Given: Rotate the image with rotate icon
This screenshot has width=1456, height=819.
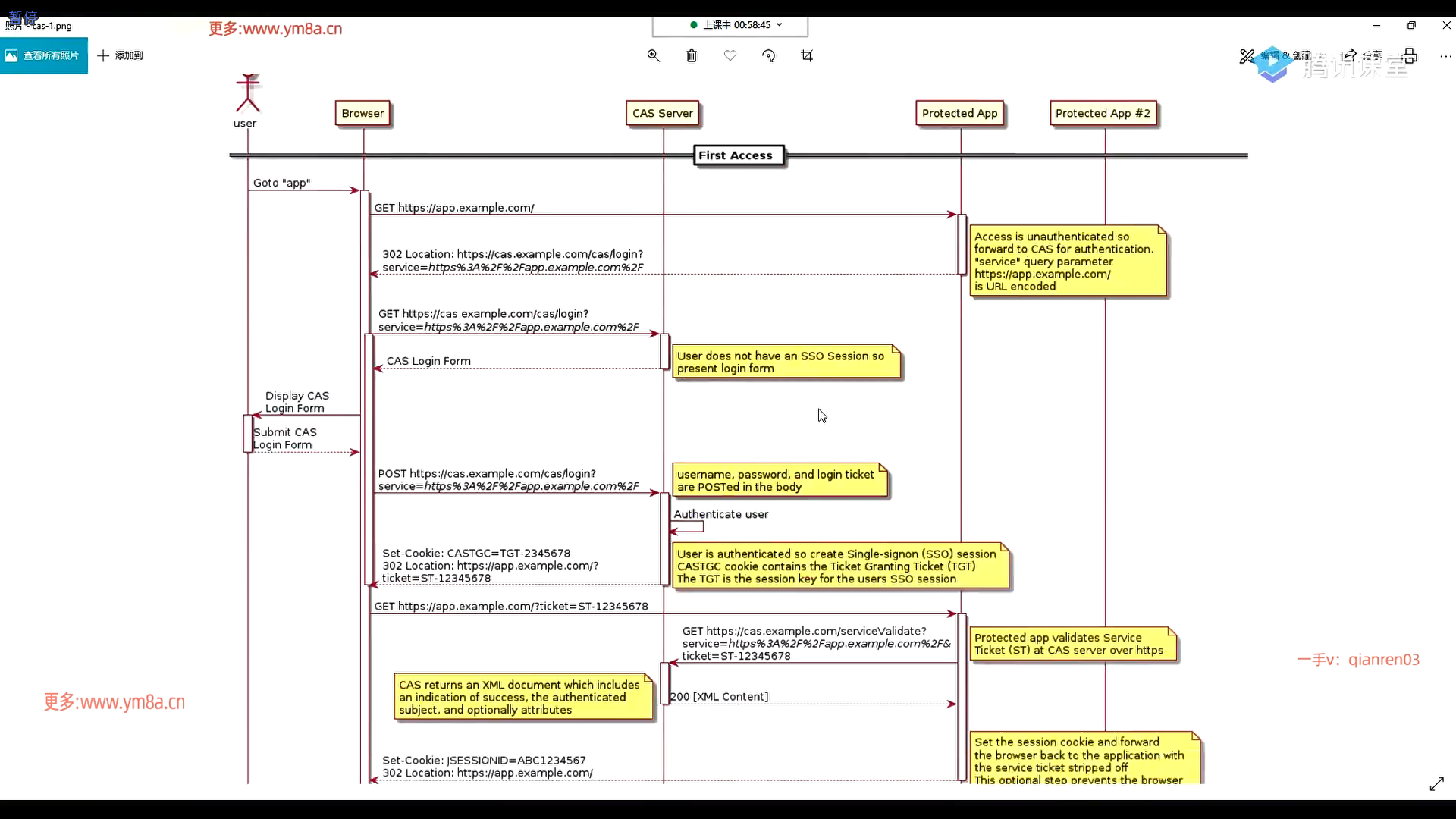Looking at the screenshot, I should (x=768, y=55).
